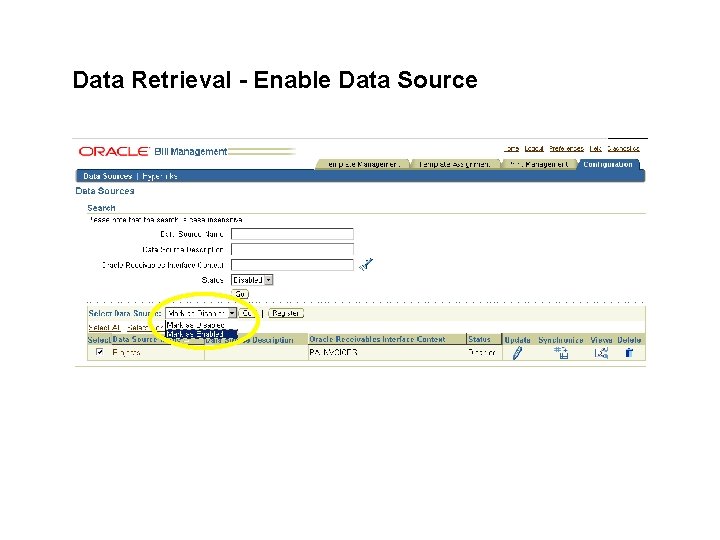Open the Help link
This screenshot has width=720, height=540.
596,148
